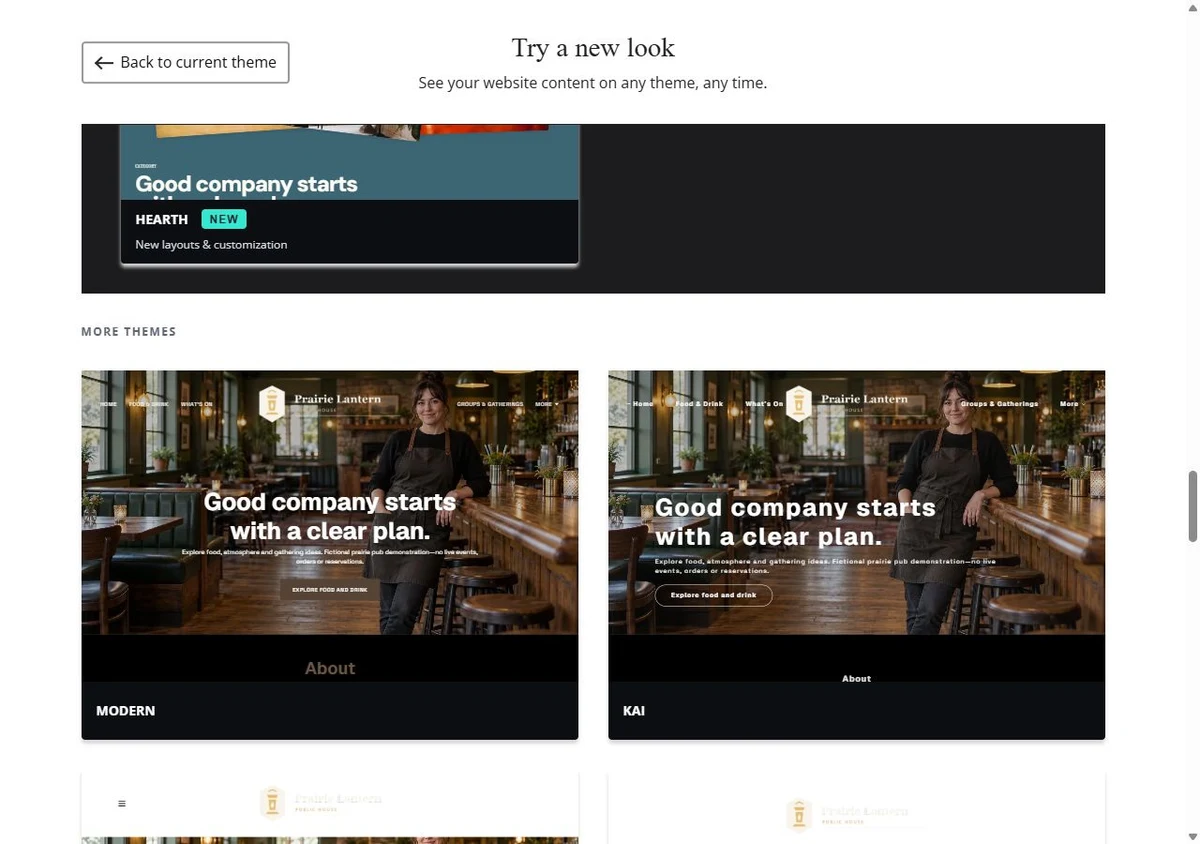Click the About heading in Kai preview
Screen dimensions: 1200x844
pos(857,678)
